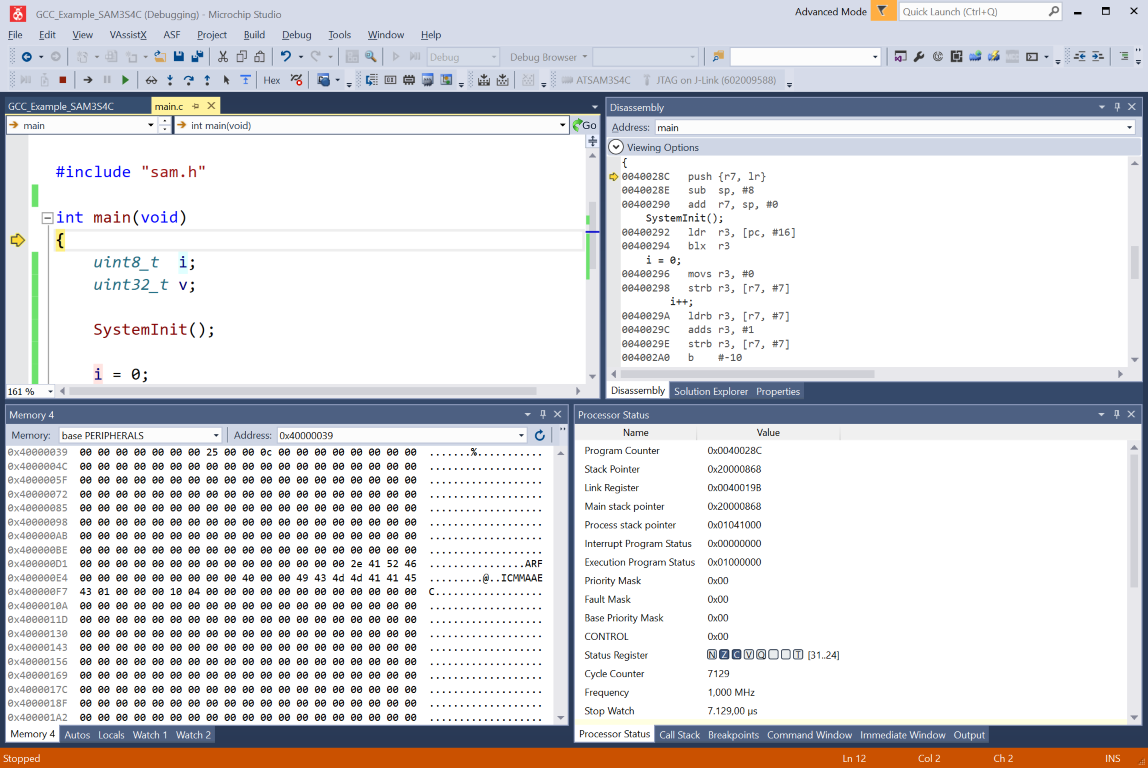The height and width of the screenshot is (768, 1148).
Task: Click the Undo arrow icon
Action: pos(286,56)
